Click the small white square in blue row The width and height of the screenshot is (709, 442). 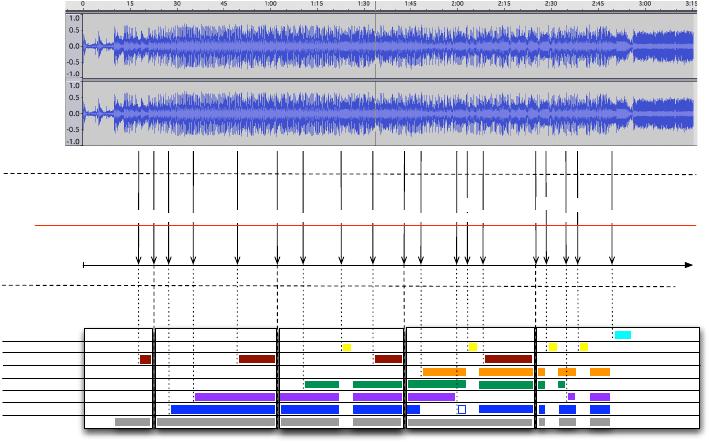click(461, 409)
